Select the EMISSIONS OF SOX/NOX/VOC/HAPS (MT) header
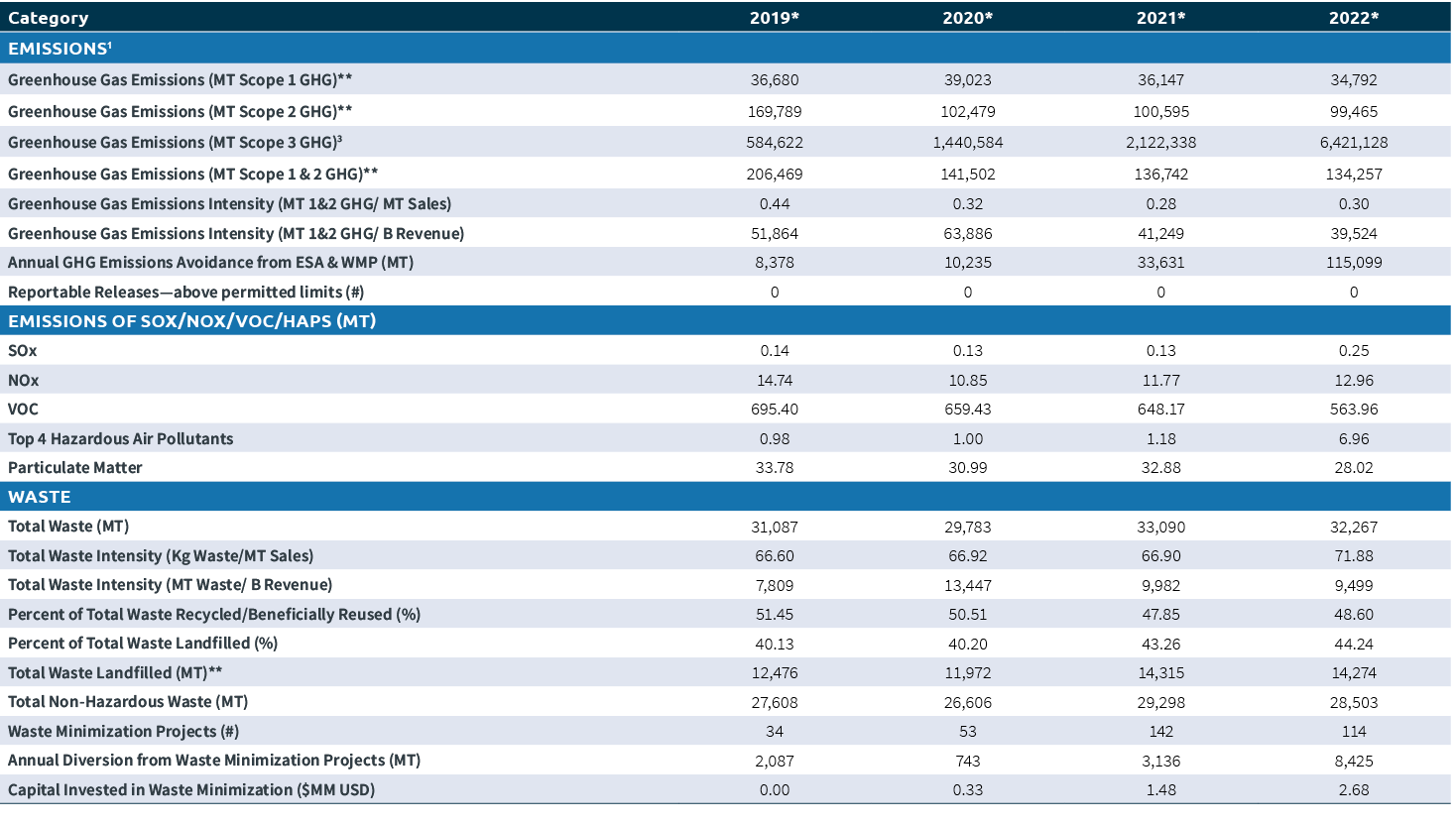This screenshot has height=826, width=1456. tap(191, 321)
